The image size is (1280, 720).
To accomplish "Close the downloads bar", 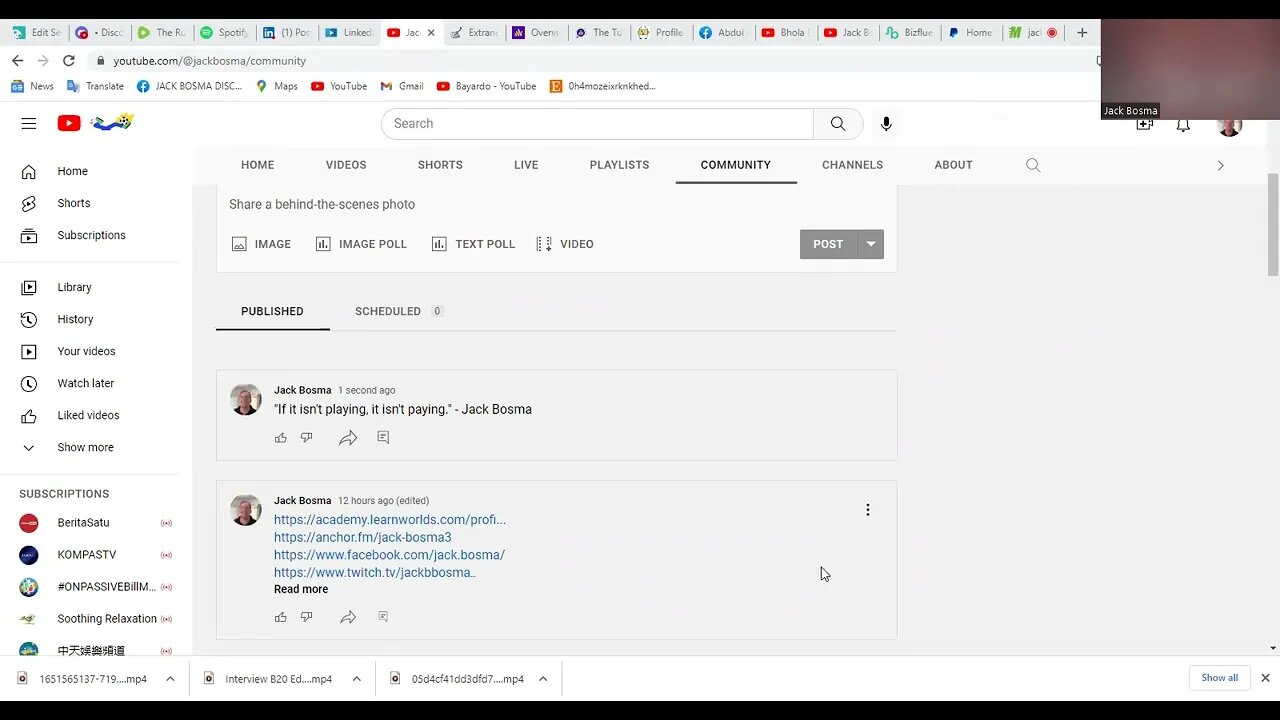I will click(1265, 678).
